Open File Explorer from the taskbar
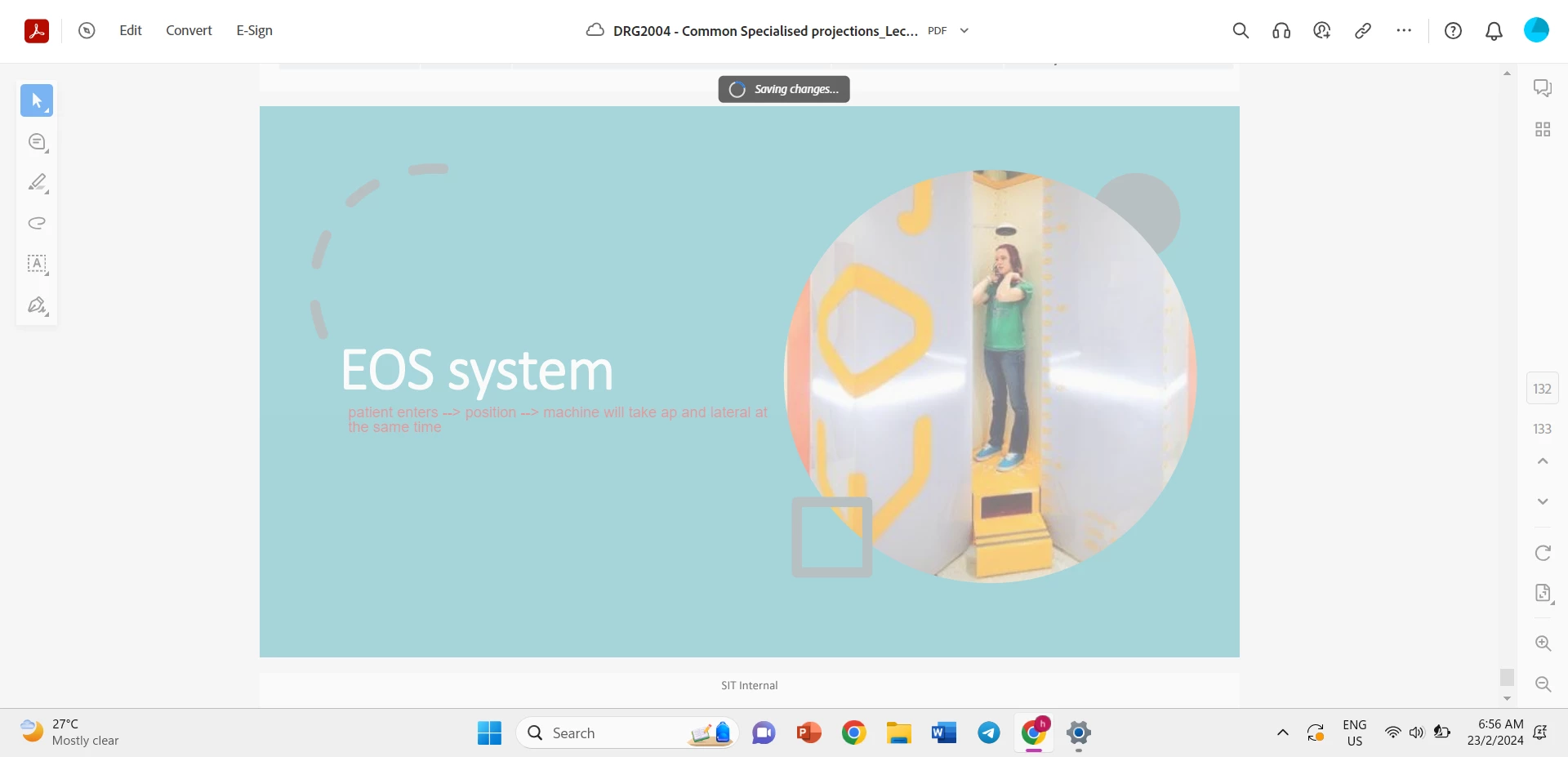Screen dimensions: 1568x757 pyautogui.click(x=898, y=733)
